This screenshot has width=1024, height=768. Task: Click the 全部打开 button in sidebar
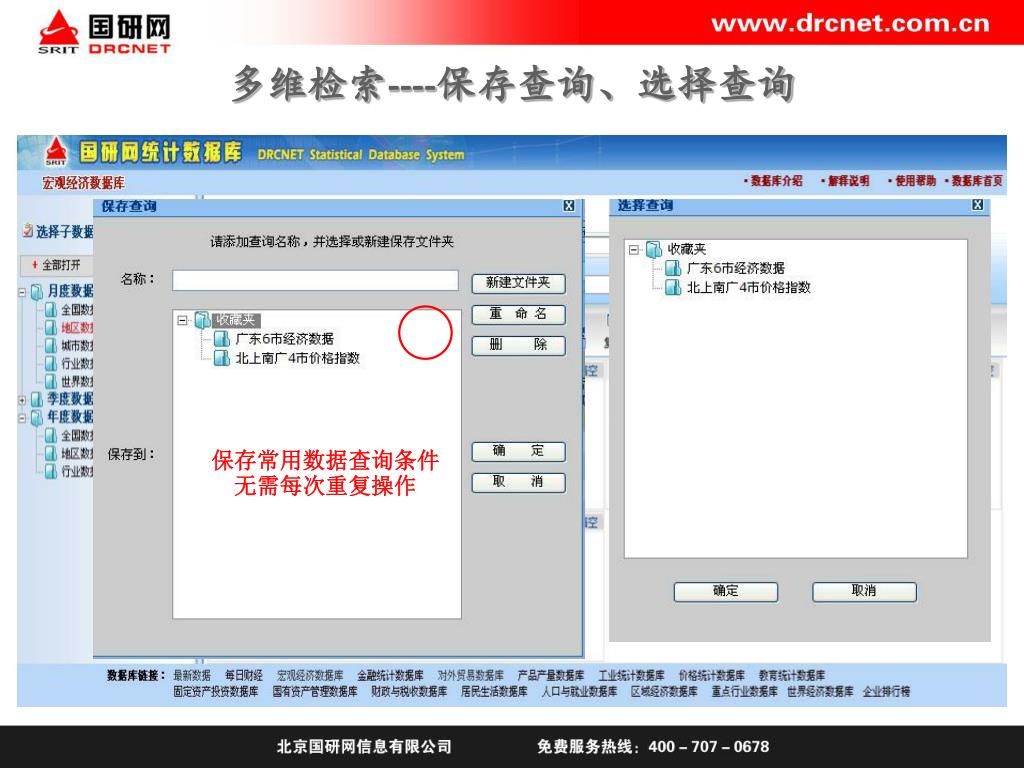(x=57, y=265)
